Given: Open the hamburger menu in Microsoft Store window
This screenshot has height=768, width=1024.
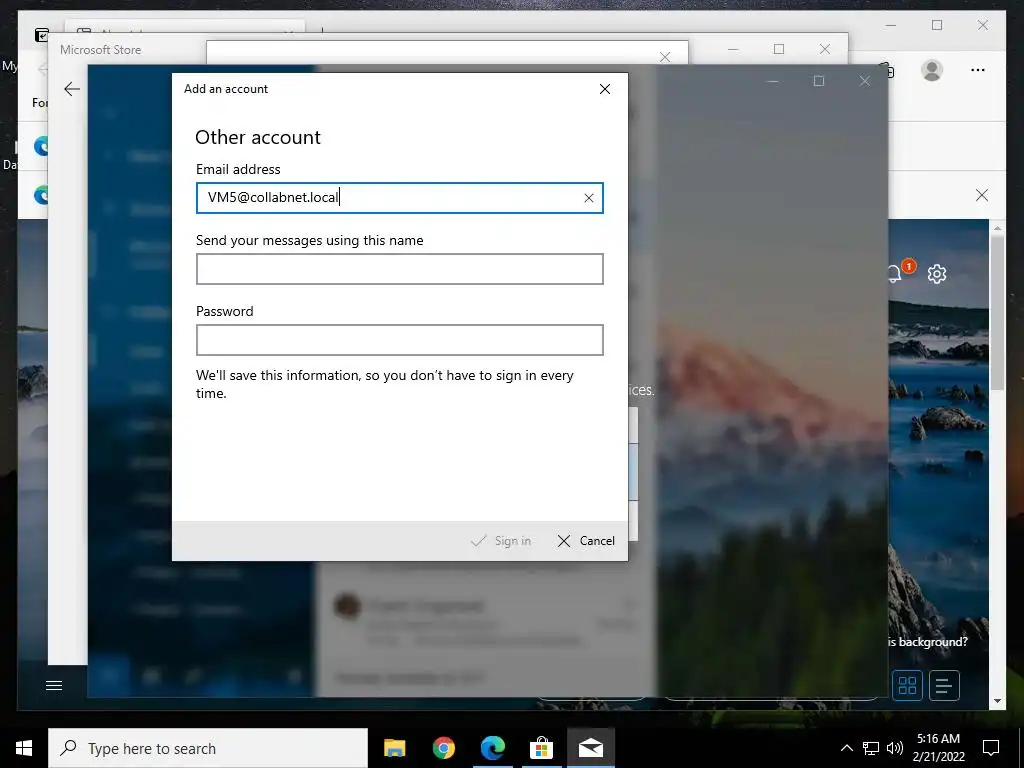Looking at the screenshot, I should coord(54,685).
